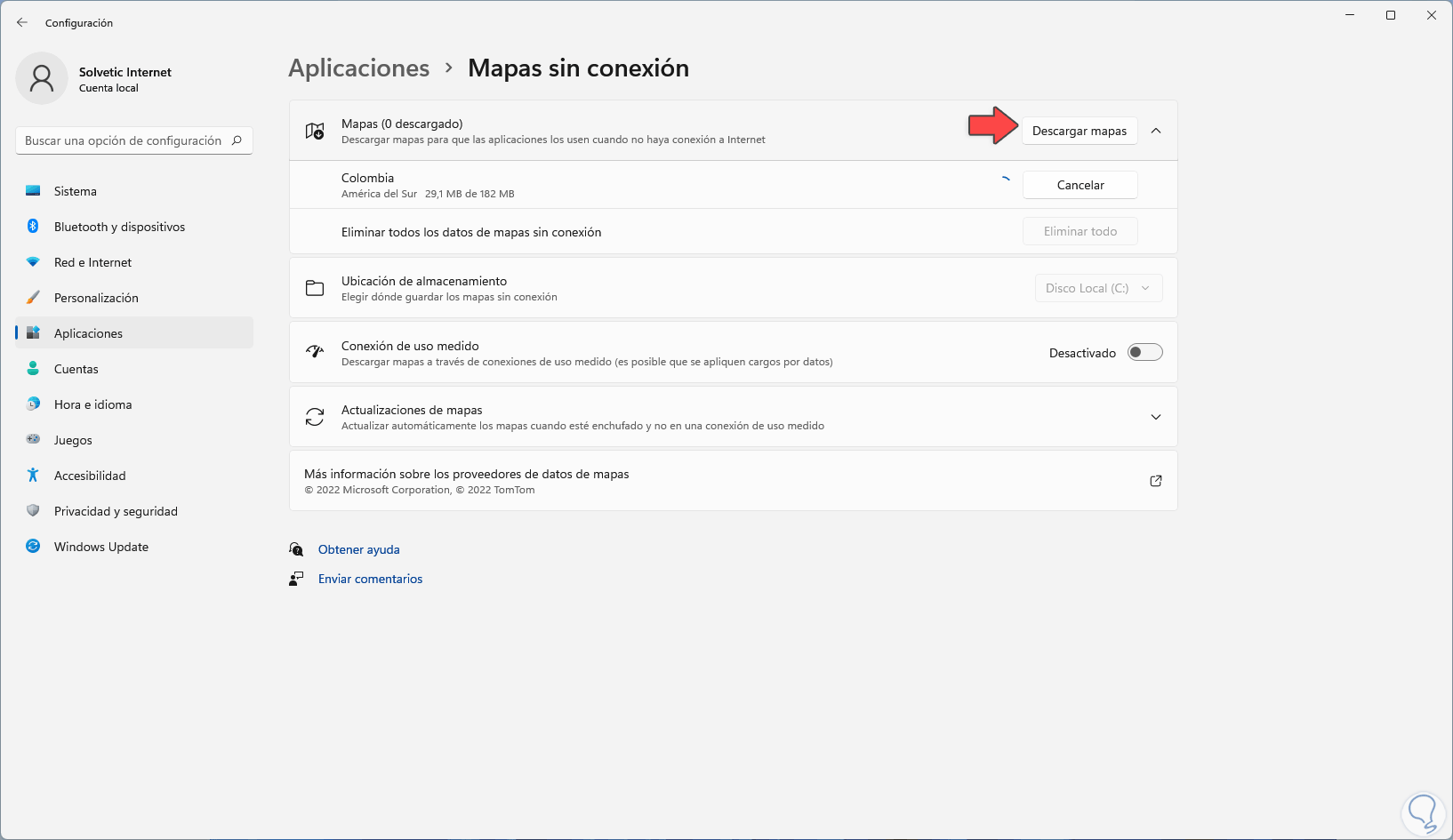This screenshot has width=1453, height=840.
Task: Click the Descargar mapas button
Action: pos(1079,131)
